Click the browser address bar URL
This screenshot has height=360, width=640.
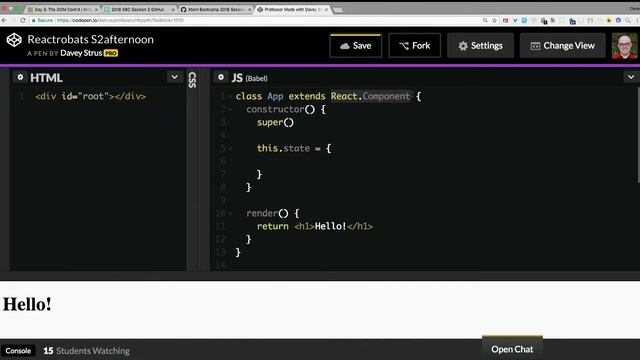[120, 20]
